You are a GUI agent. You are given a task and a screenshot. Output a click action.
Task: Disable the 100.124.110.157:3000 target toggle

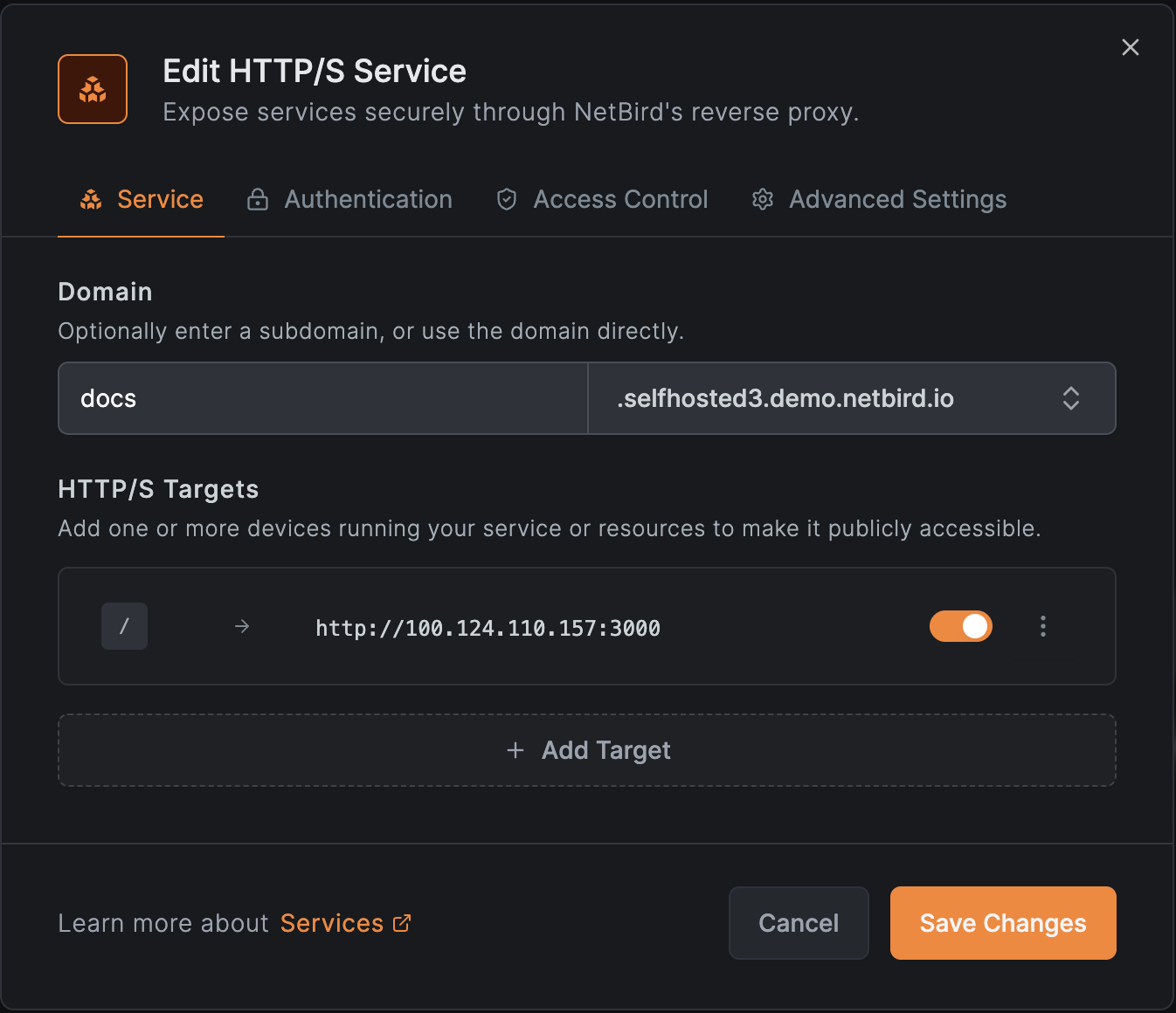tap(960, 626)
